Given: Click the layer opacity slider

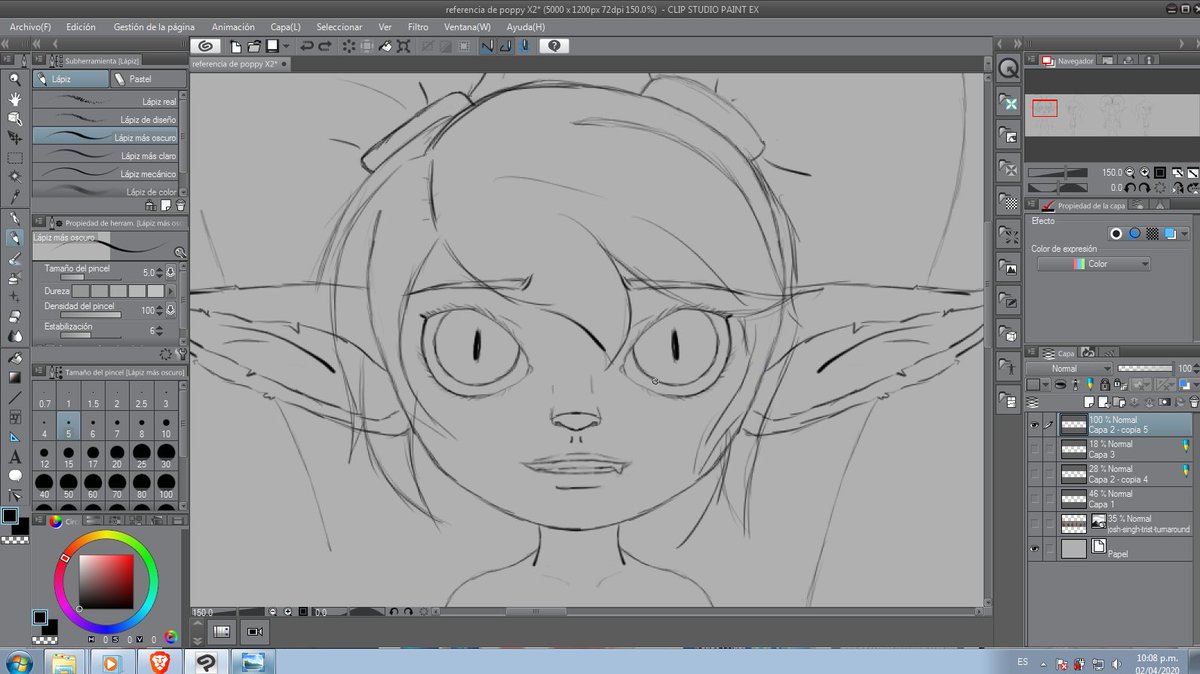Looking at the screenshot, I should (1145, 369).
